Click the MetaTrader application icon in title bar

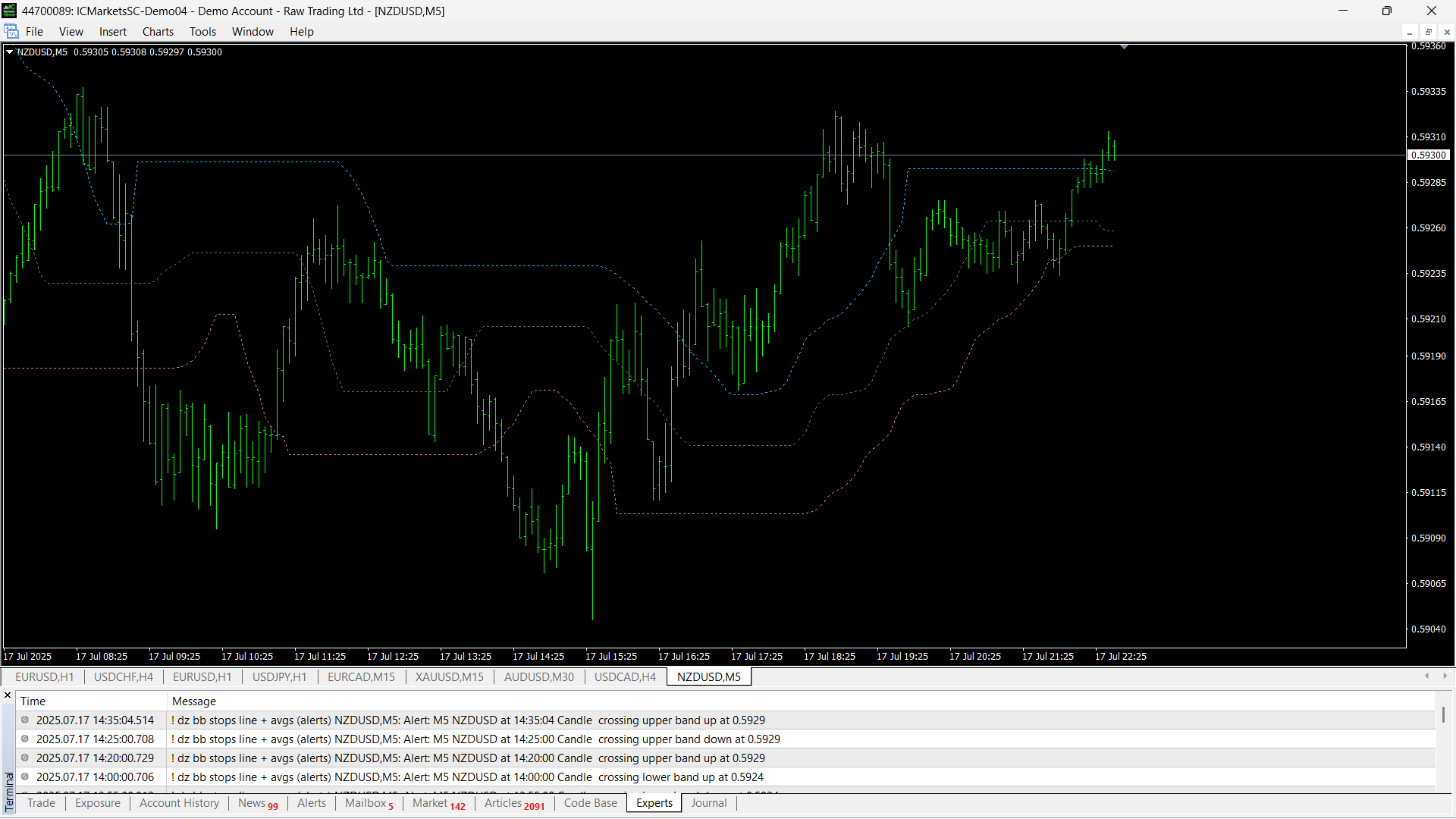[9, 11]
